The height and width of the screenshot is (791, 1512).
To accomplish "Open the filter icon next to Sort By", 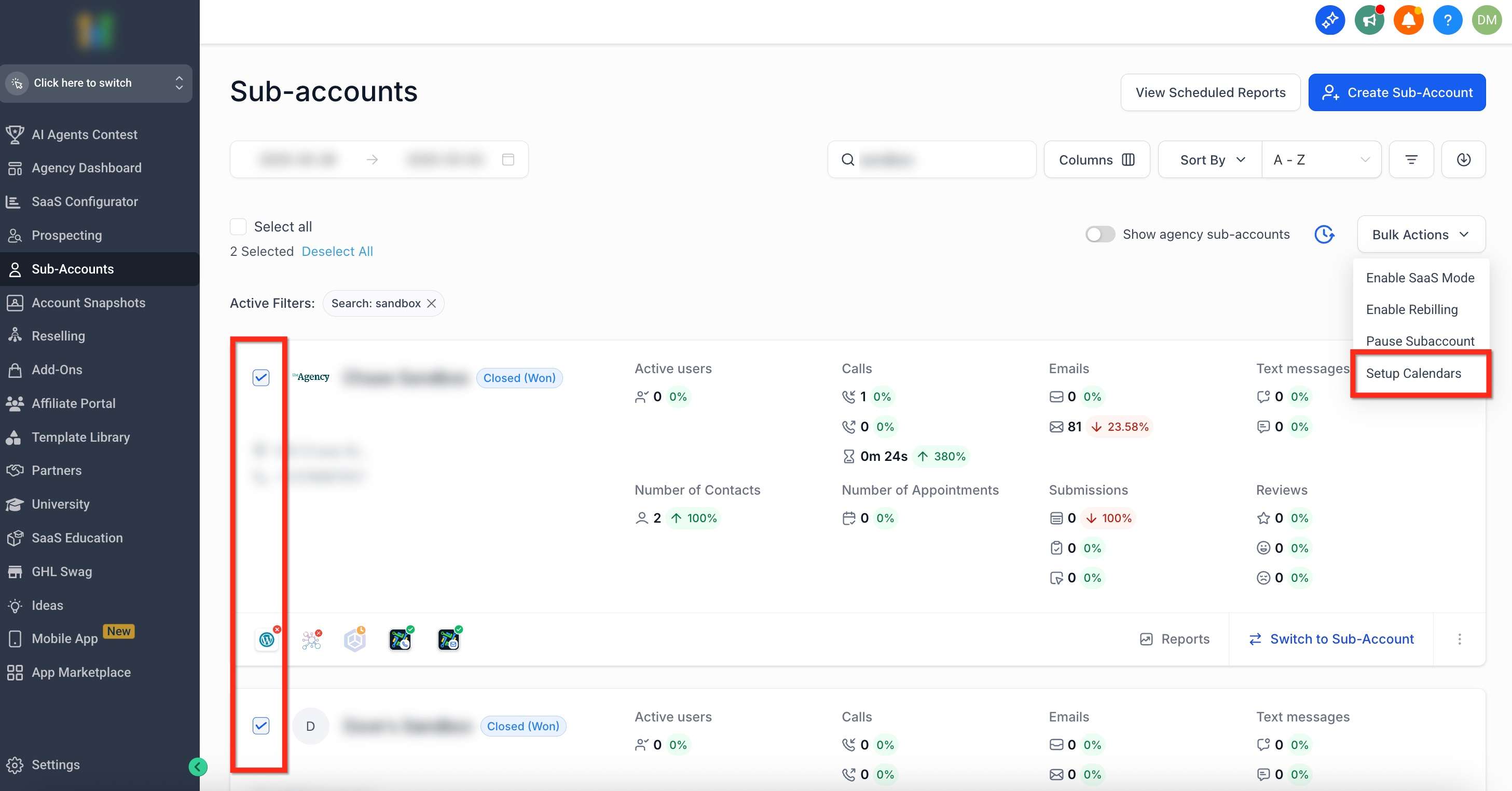I will (1412, 159).
